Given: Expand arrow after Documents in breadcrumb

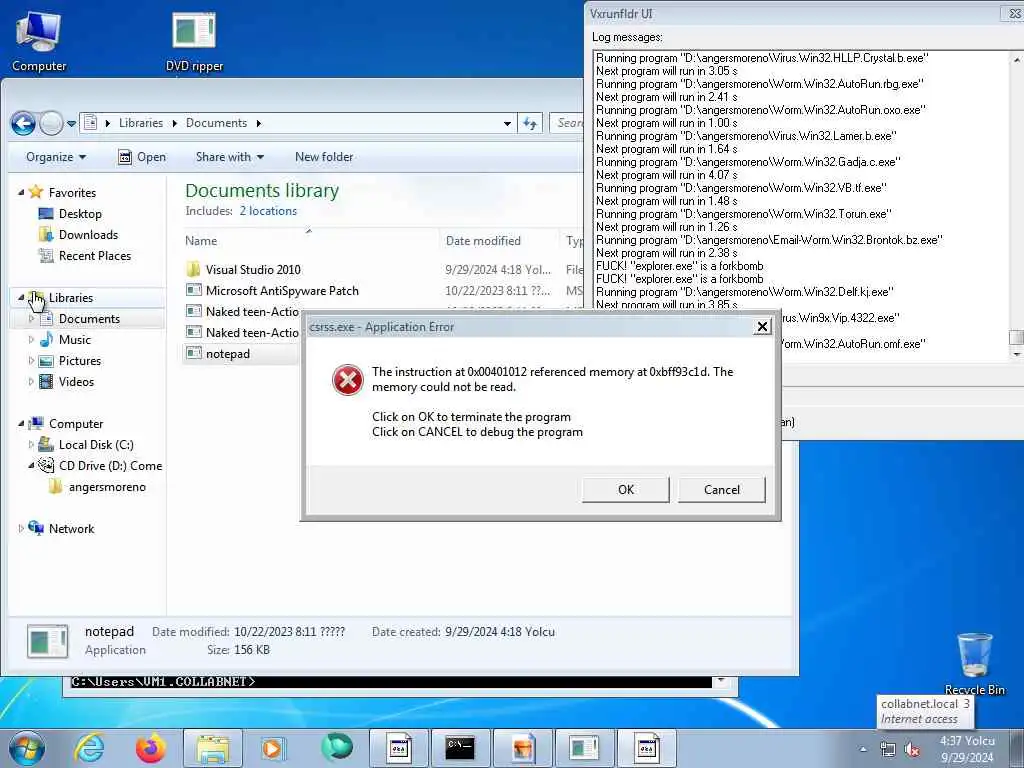Looking at the screenshot, I should click(259, 123).
